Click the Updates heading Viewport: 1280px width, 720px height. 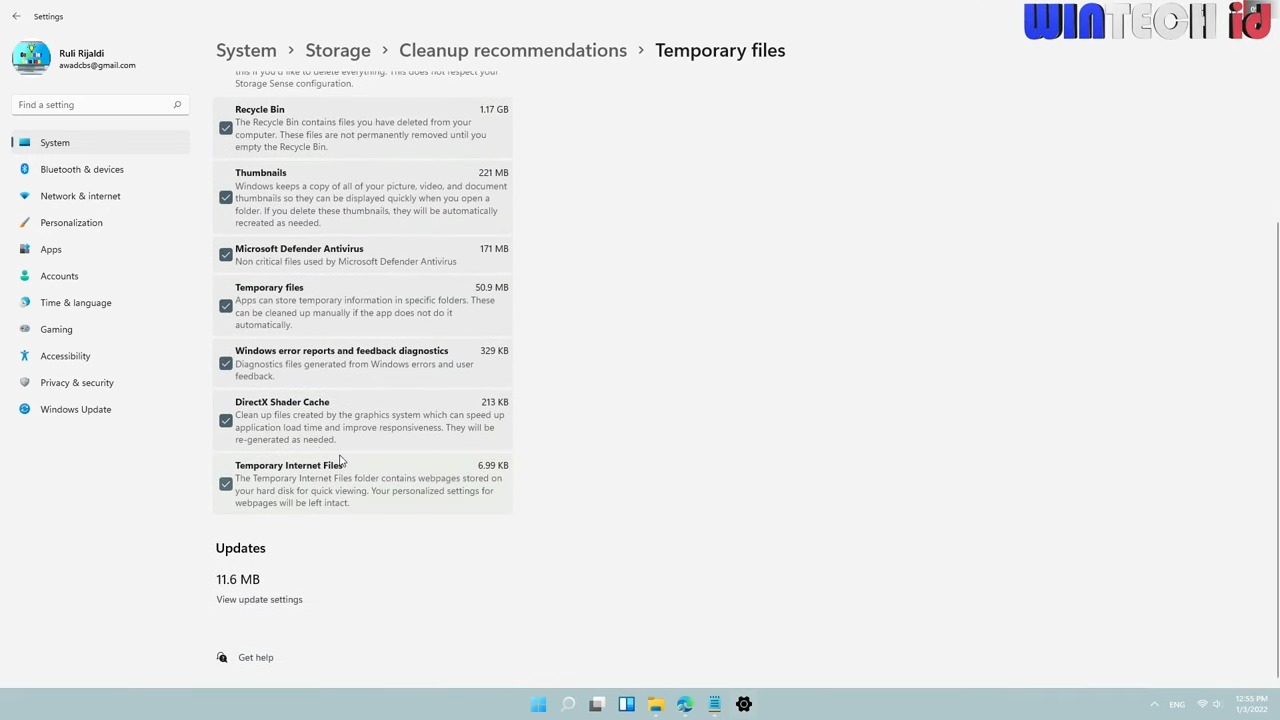point(240,548)
